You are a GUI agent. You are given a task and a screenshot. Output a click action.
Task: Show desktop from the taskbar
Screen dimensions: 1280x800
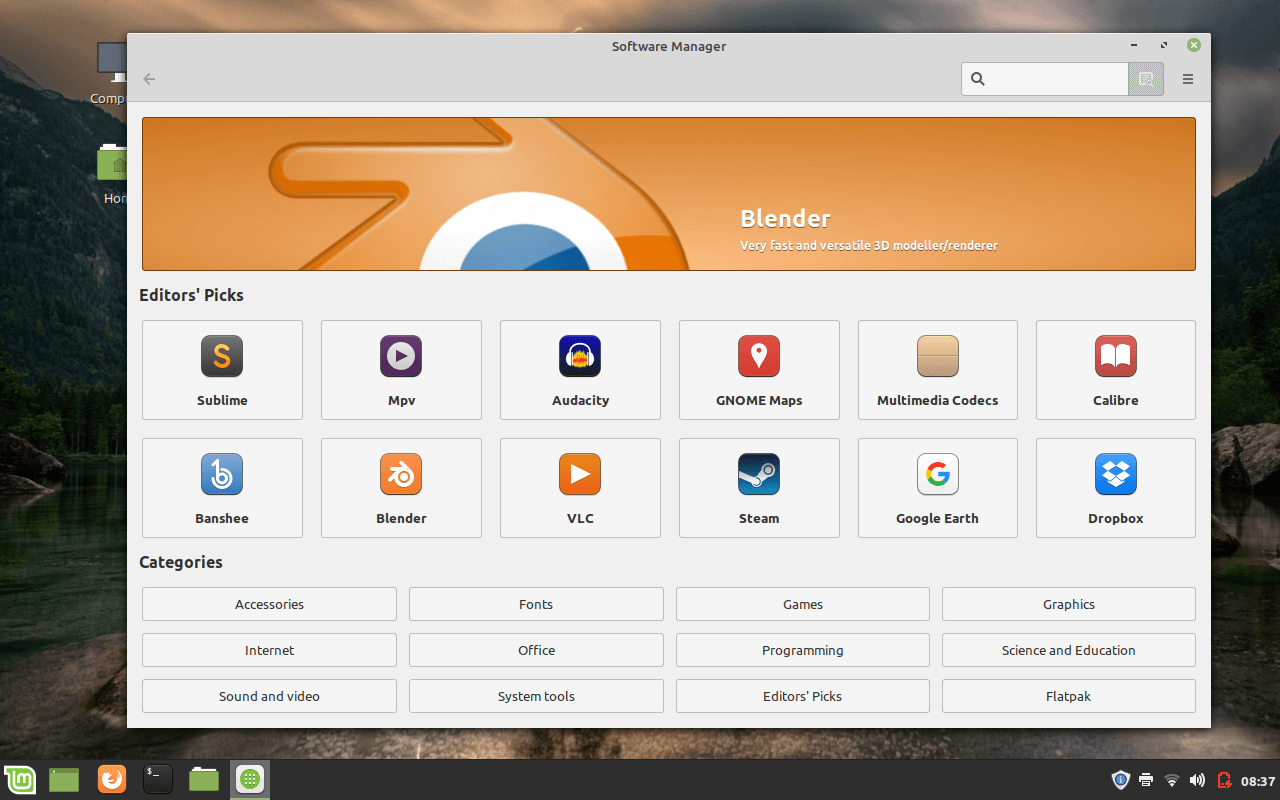(x=64, y=779)
